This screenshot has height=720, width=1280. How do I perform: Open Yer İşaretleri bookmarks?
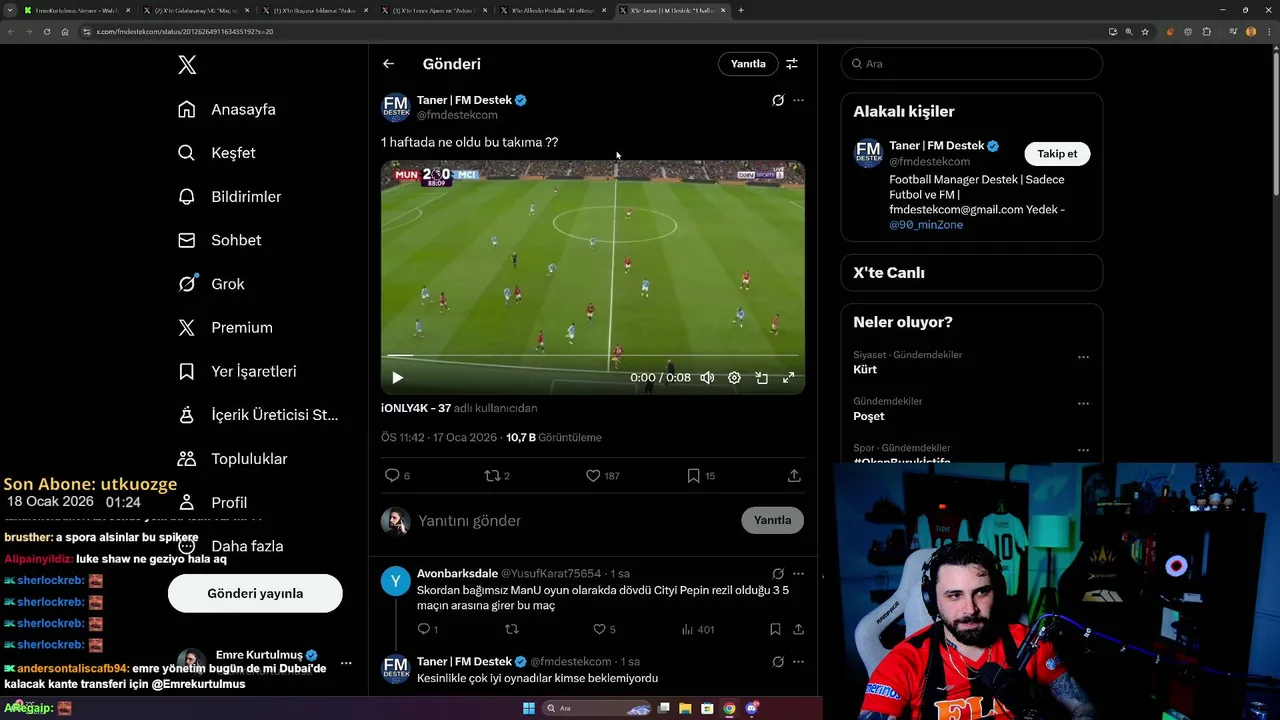tap(237, 371)
